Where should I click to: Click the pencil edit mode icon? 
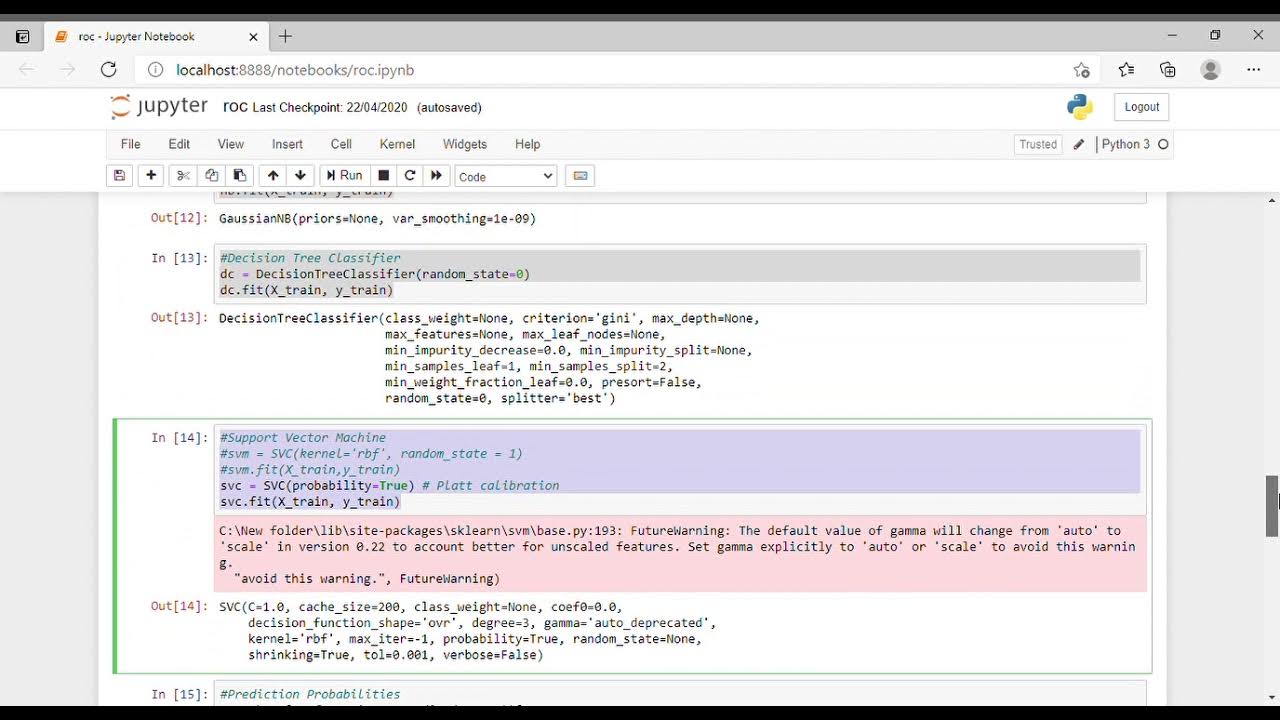pyautogui.click(x=1079, y=144)
